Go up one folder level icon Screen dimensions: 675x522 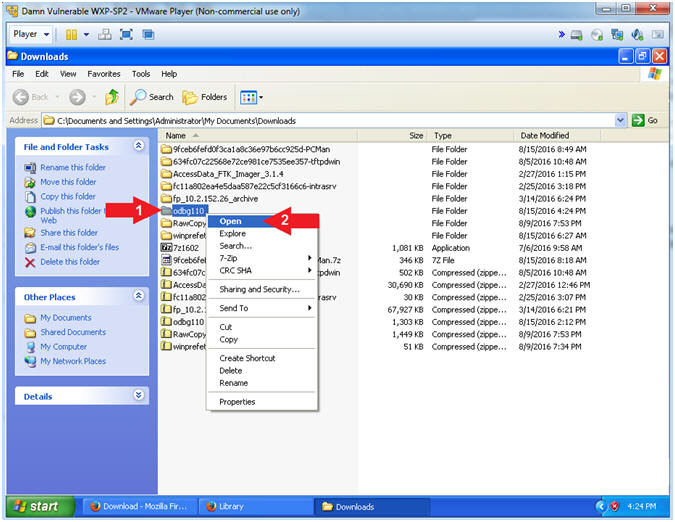(112, 97)
